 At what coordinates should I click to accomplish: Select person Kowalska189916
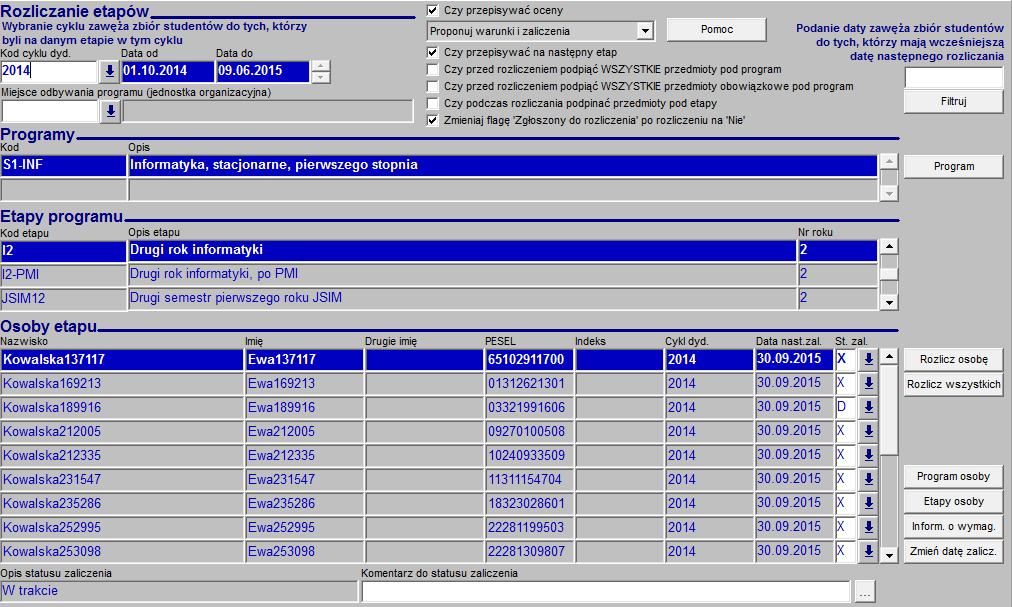click(x=122, y=407)
